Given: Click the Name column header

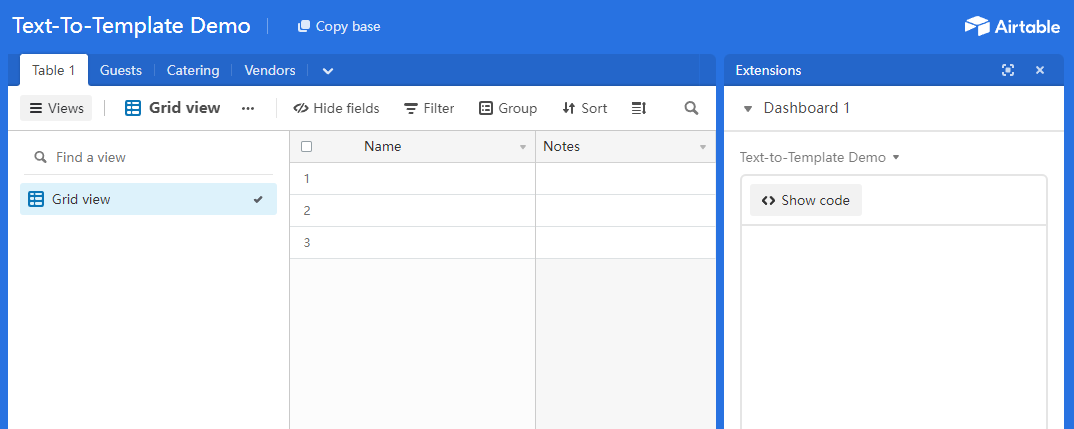Looking at the screenshot, I should coord(412,147).
